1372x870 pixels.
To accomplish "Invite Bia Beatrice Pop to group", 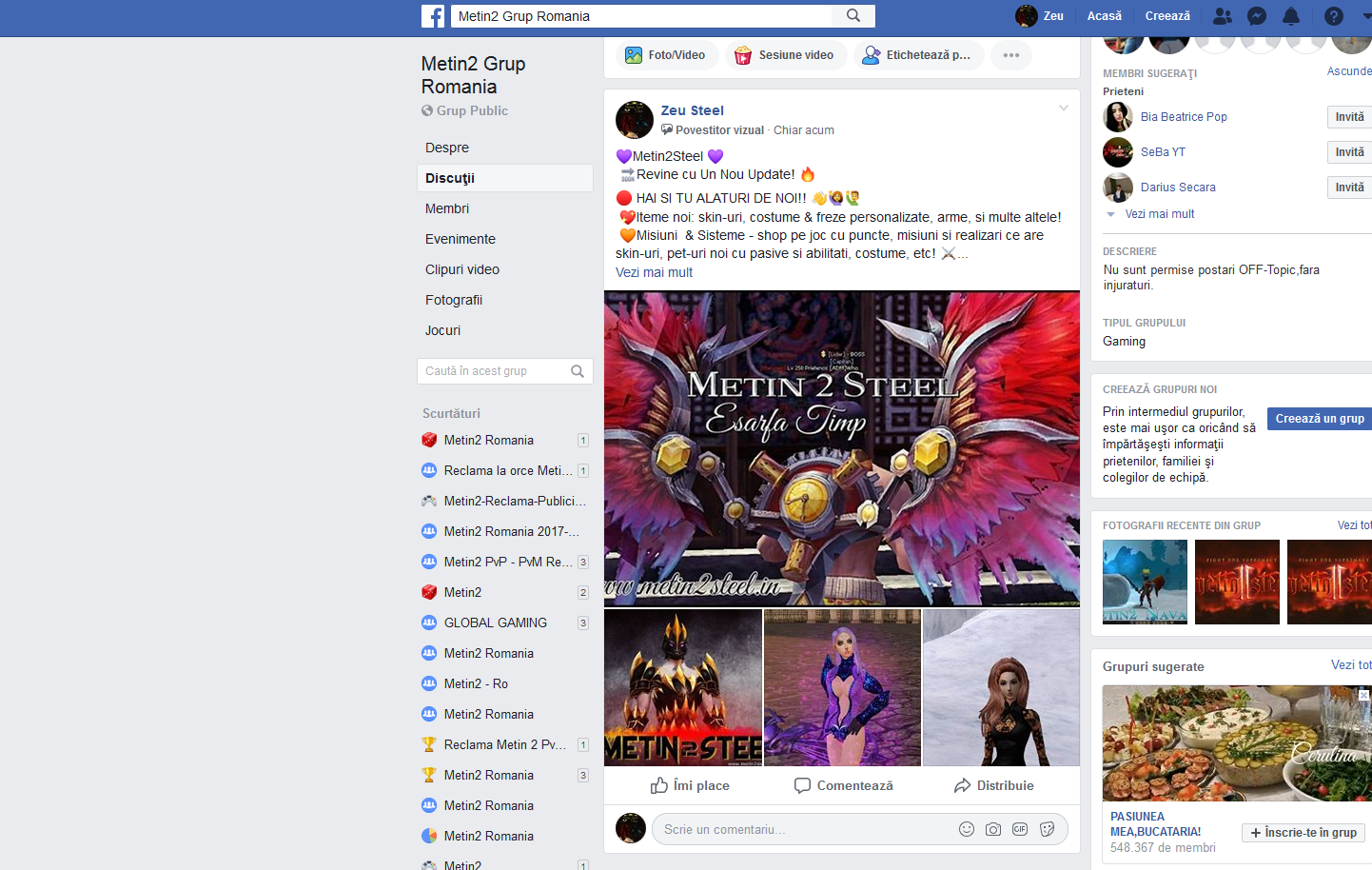I will [x=1349, y=117].
